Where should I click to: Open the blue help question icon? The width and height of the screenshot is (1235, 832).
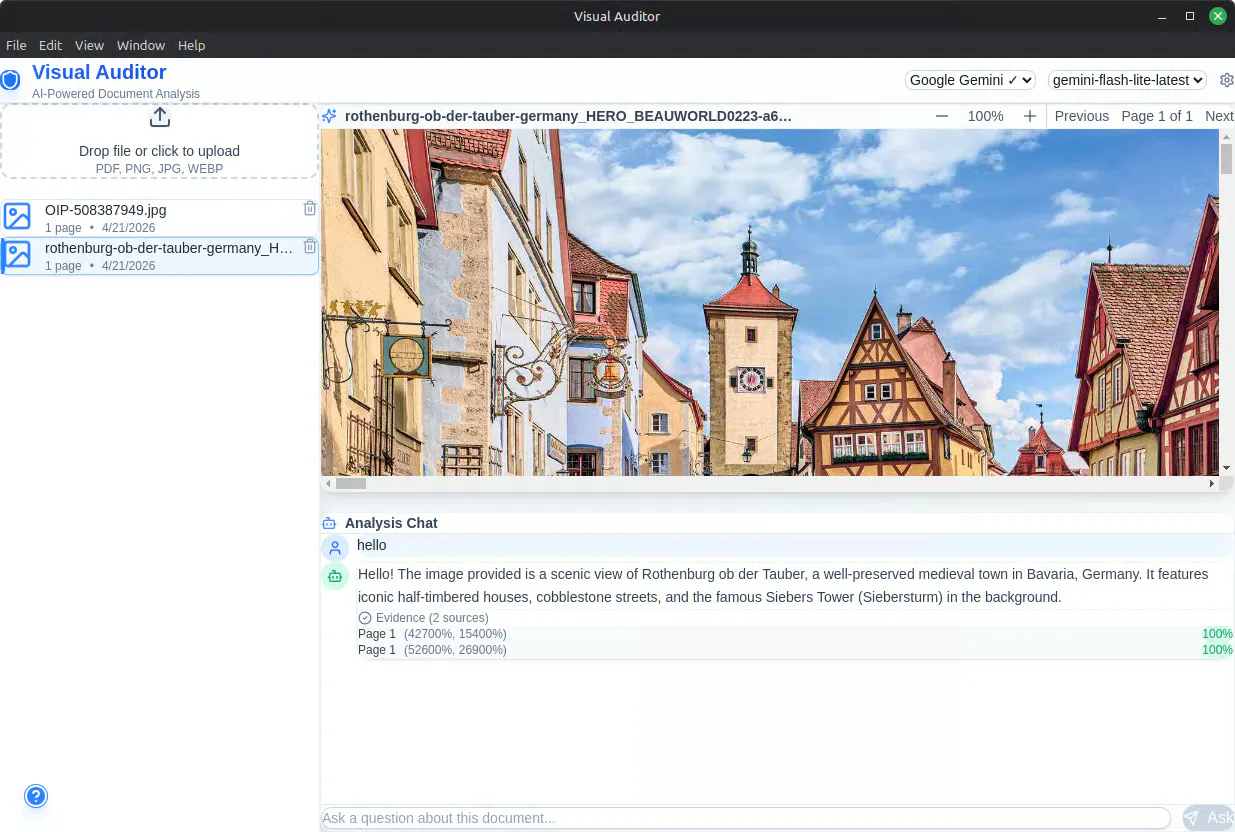tap(36, 796)
